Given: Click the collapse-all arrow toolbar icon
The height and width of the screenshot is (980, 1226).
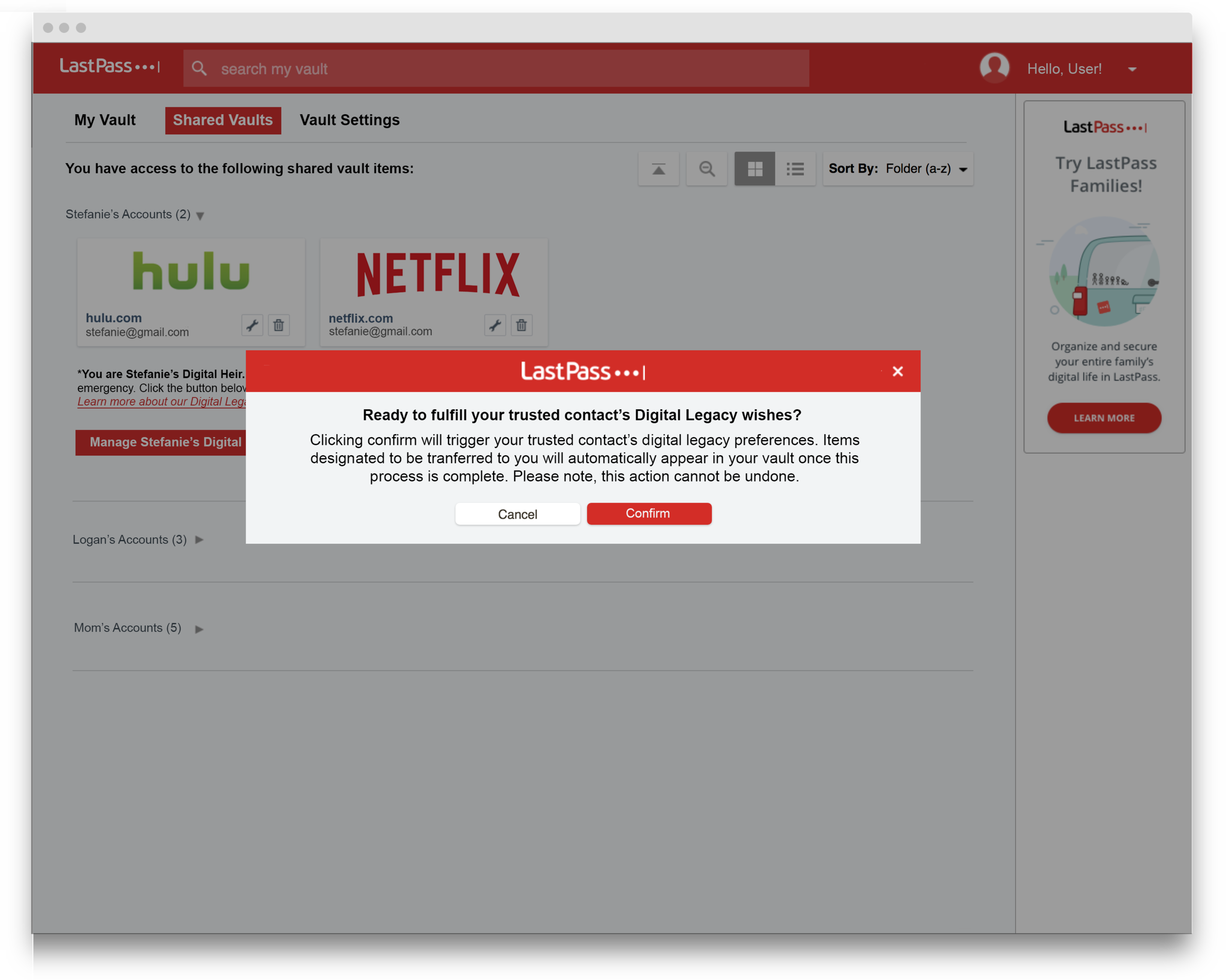Looking at the screenshot, I should (659, 169).
